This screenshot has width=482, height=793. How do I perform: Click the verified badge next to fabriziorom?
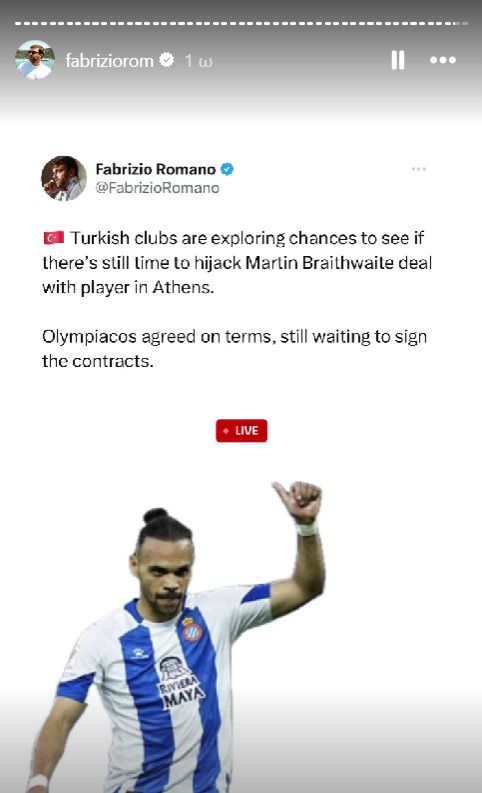click(x=166, y=60)
